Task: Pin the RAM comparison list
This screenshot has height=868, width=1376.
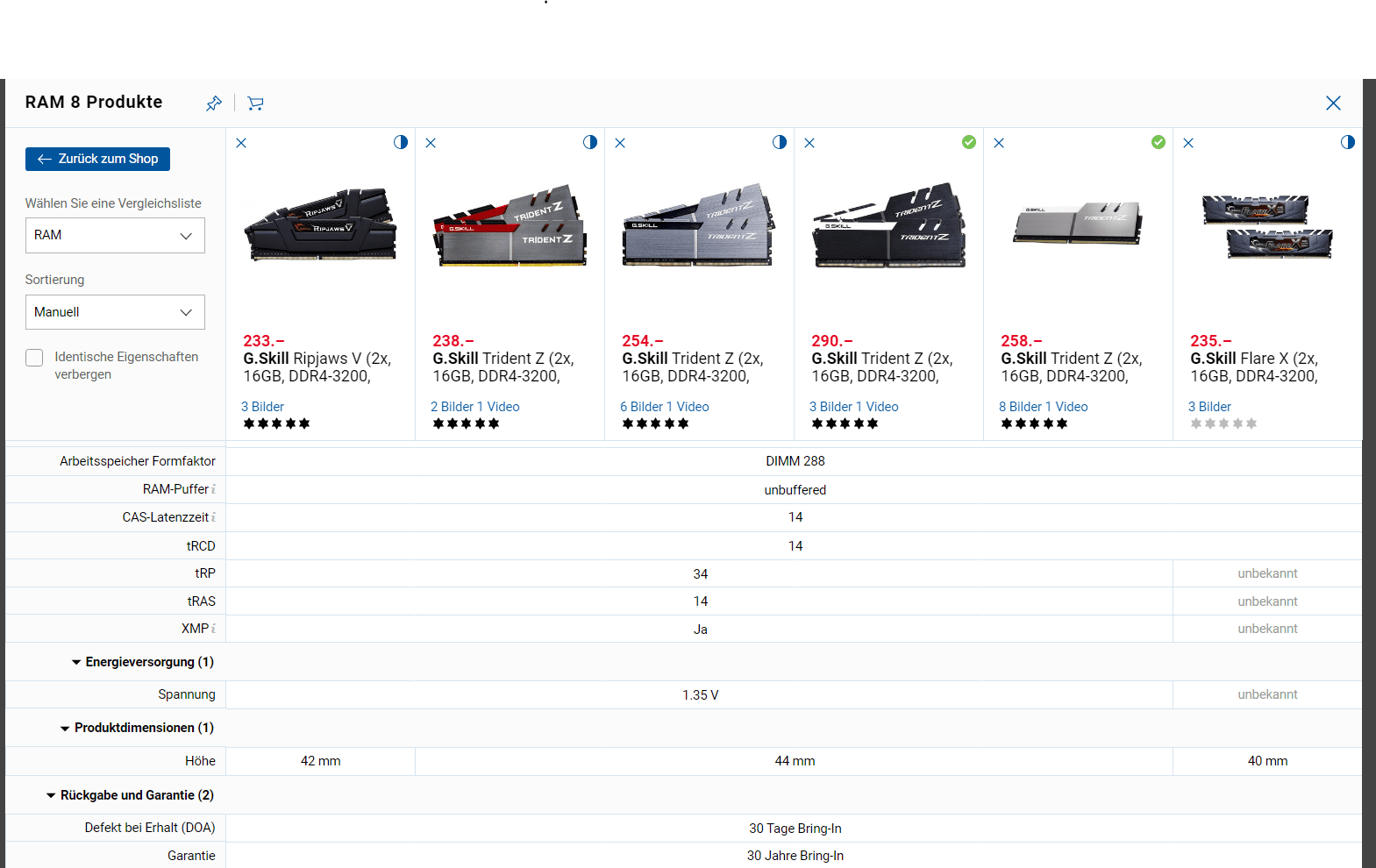Action: coord(214,103)
